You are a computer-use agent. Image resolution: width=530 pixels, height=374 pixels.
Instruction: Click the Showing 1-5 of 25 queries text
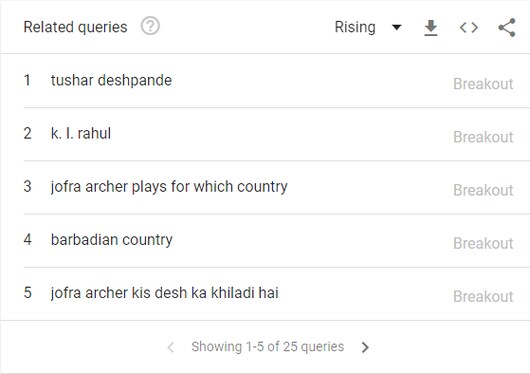point(268,347)
